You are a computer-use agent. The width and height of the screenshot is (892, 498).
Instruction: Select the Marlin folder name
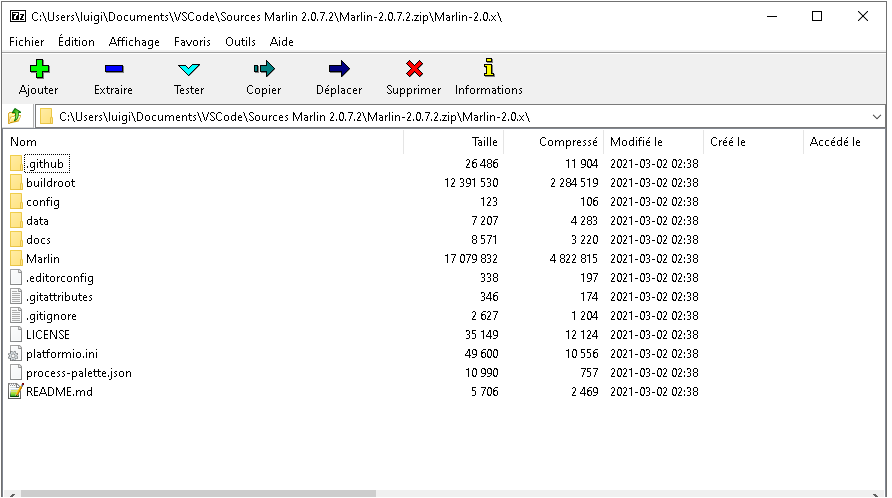pyautogui.click(x=43, y=259)
